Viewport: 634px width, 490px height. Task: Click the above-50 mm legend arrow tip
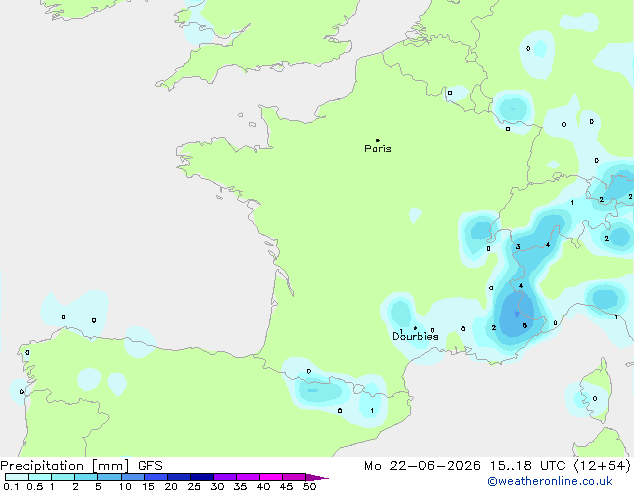[x=317, y=477]
